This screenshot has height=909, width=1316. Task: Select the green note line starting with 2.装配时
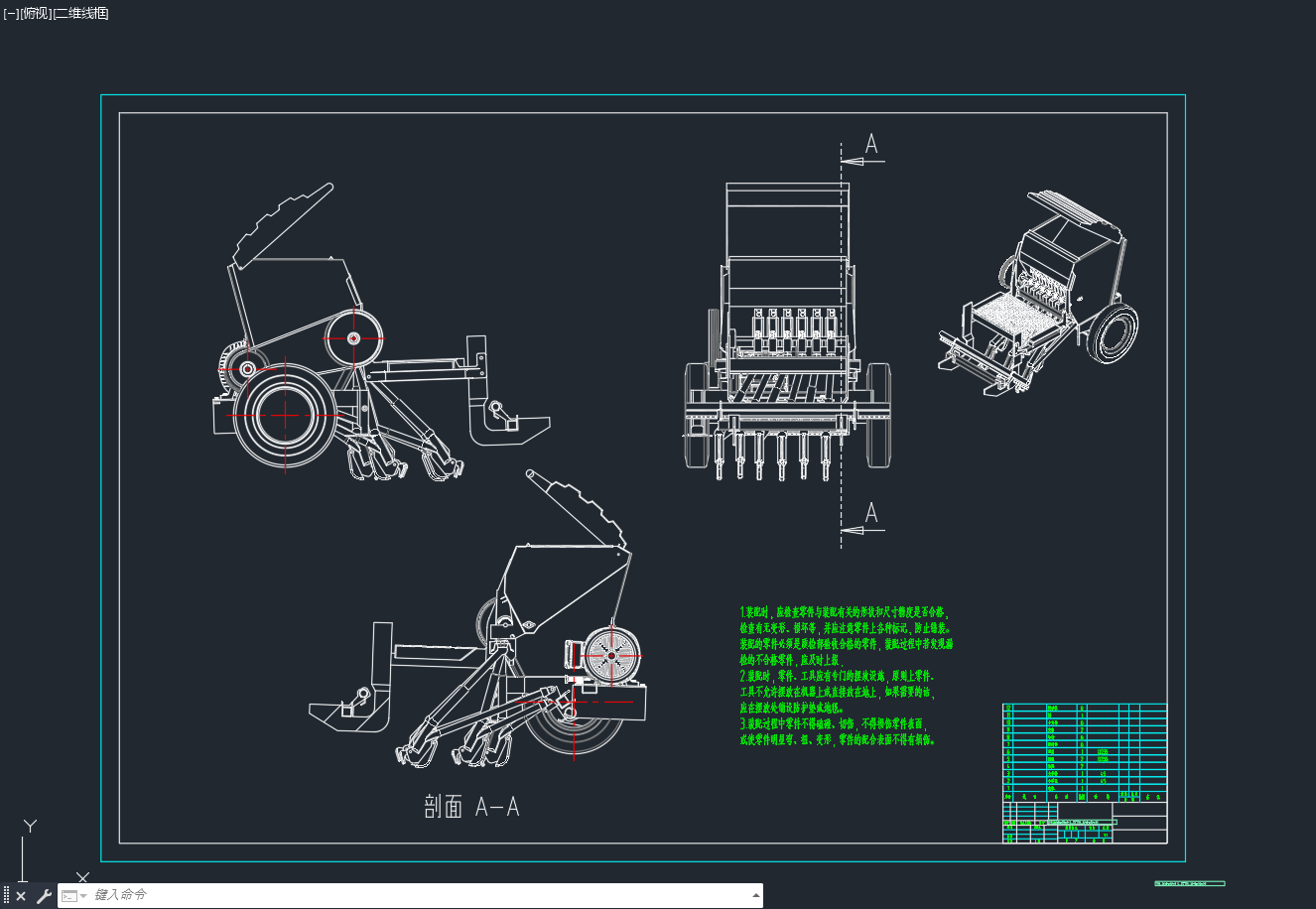(x=837, y=677)
